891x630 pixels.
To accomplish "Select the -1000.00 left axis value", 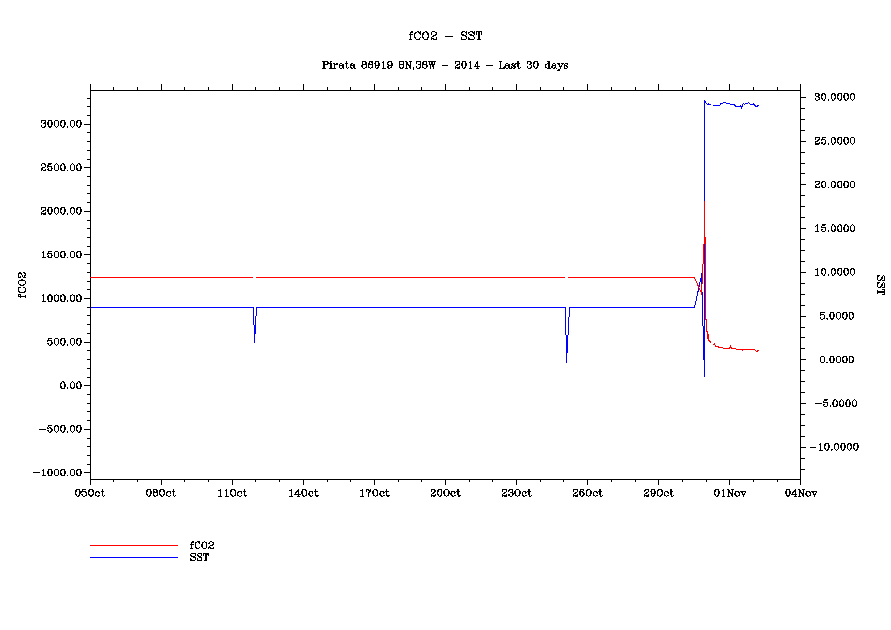I will click(x=58, y=473).
